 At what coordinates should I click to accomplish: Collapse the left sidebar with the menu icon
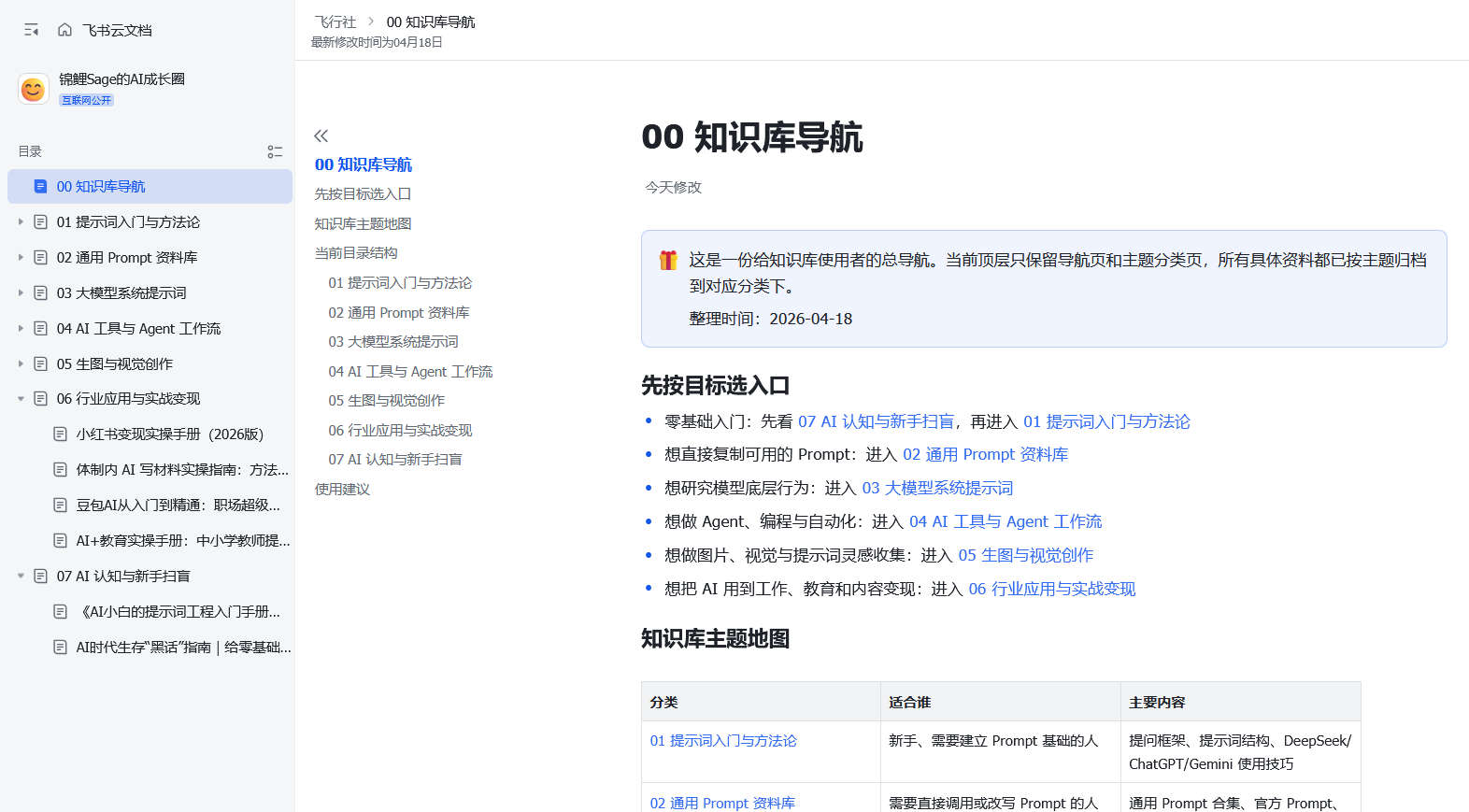coord(32,30)
